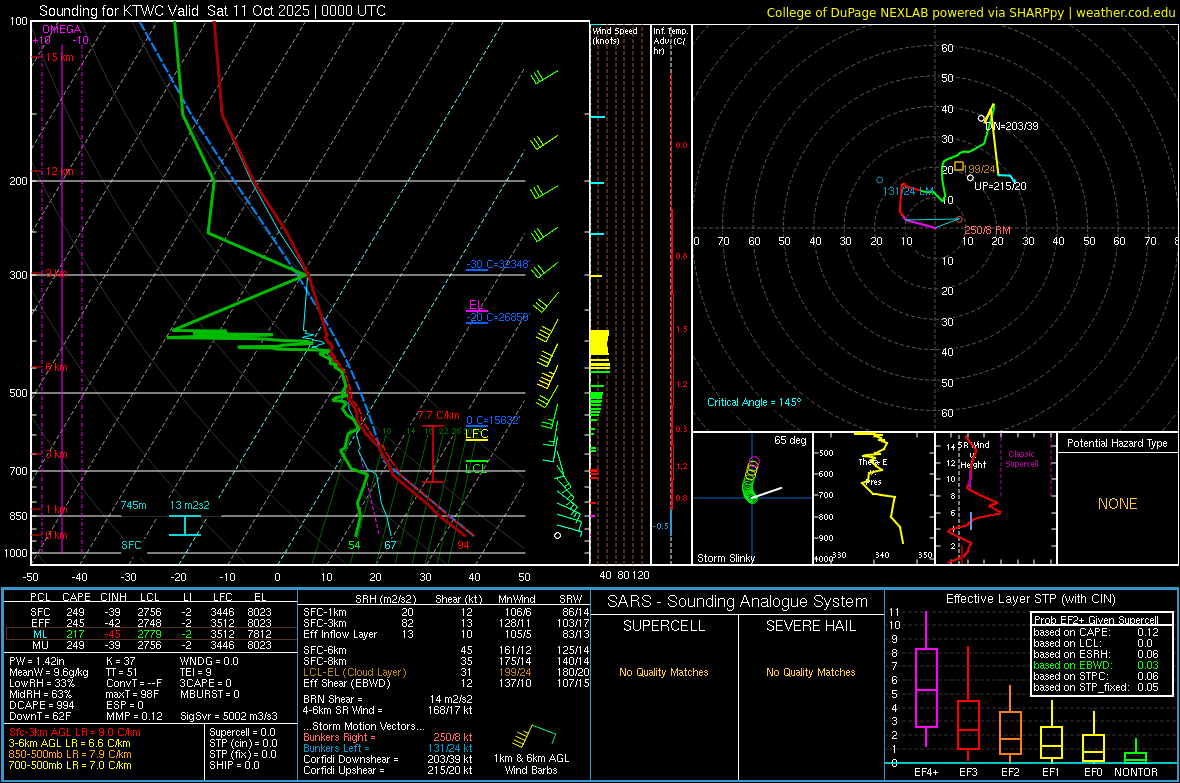Click 'No Quality Matches' under SUPERCELL
Image resolution: width=1180 pixels, height=783 pixels.
coord(664,672)
